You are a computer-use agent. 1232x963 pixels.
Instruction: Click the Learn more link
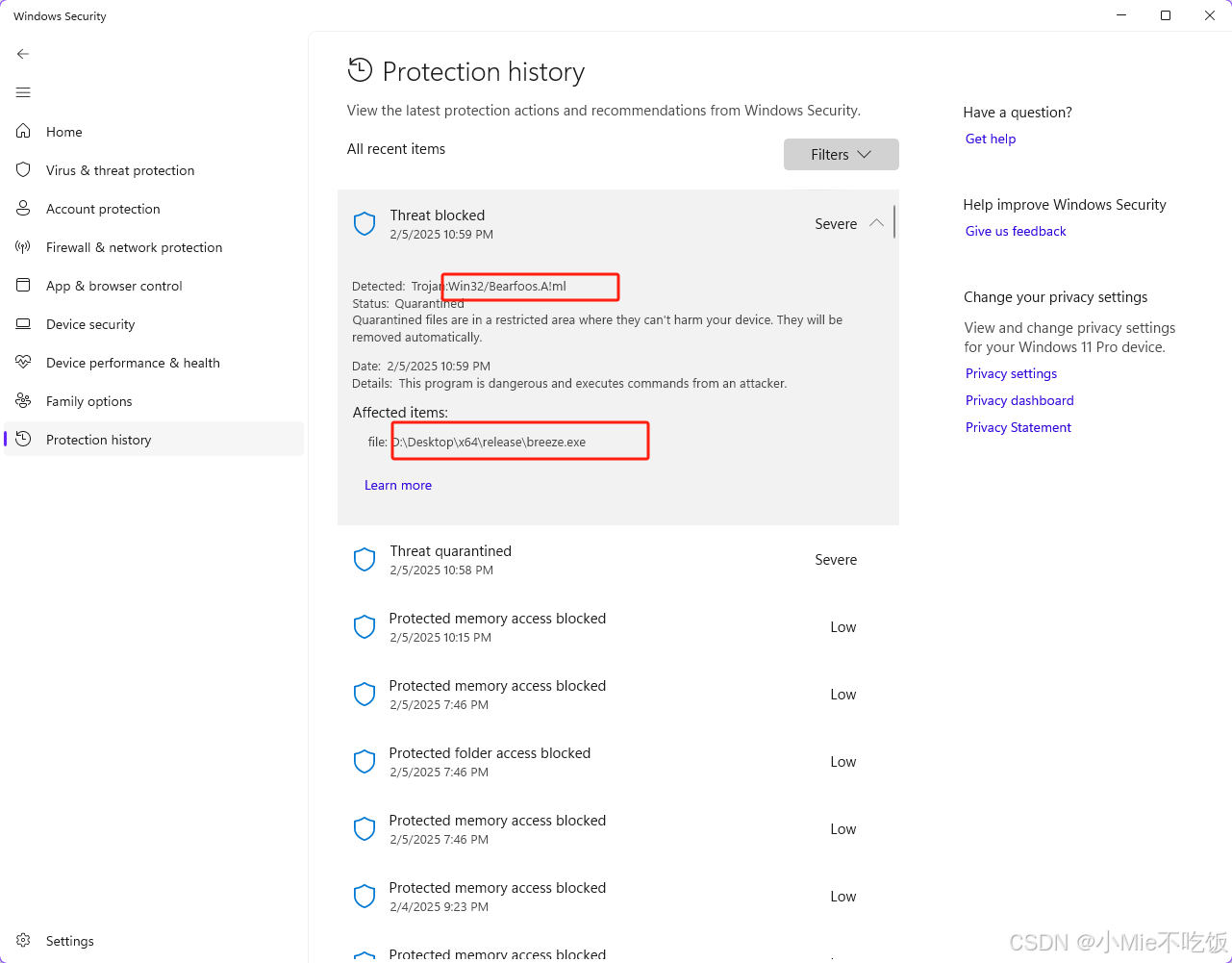[398, 485]
